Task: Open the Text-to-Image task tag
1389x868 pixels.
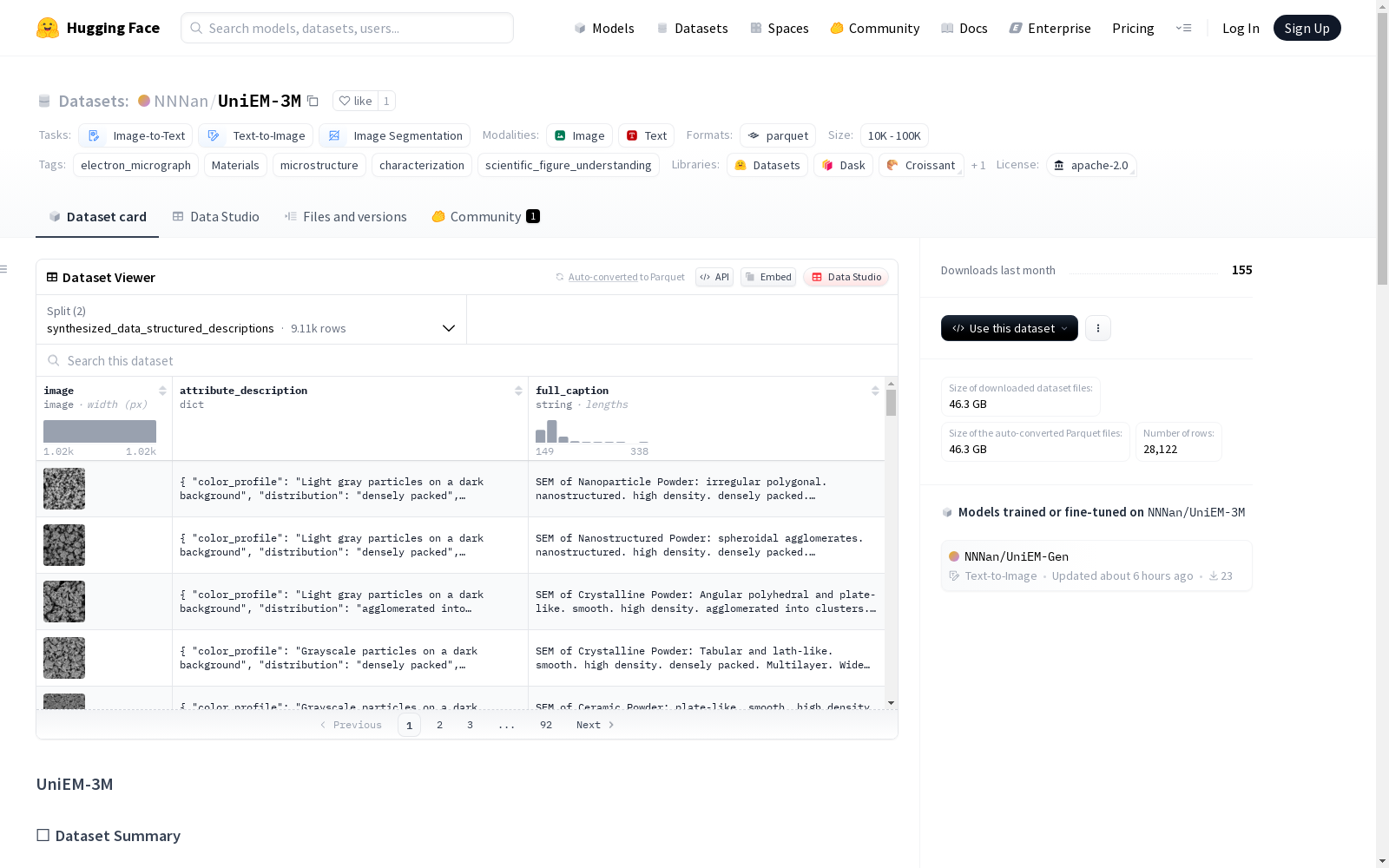Action: [x=255, y=135]
